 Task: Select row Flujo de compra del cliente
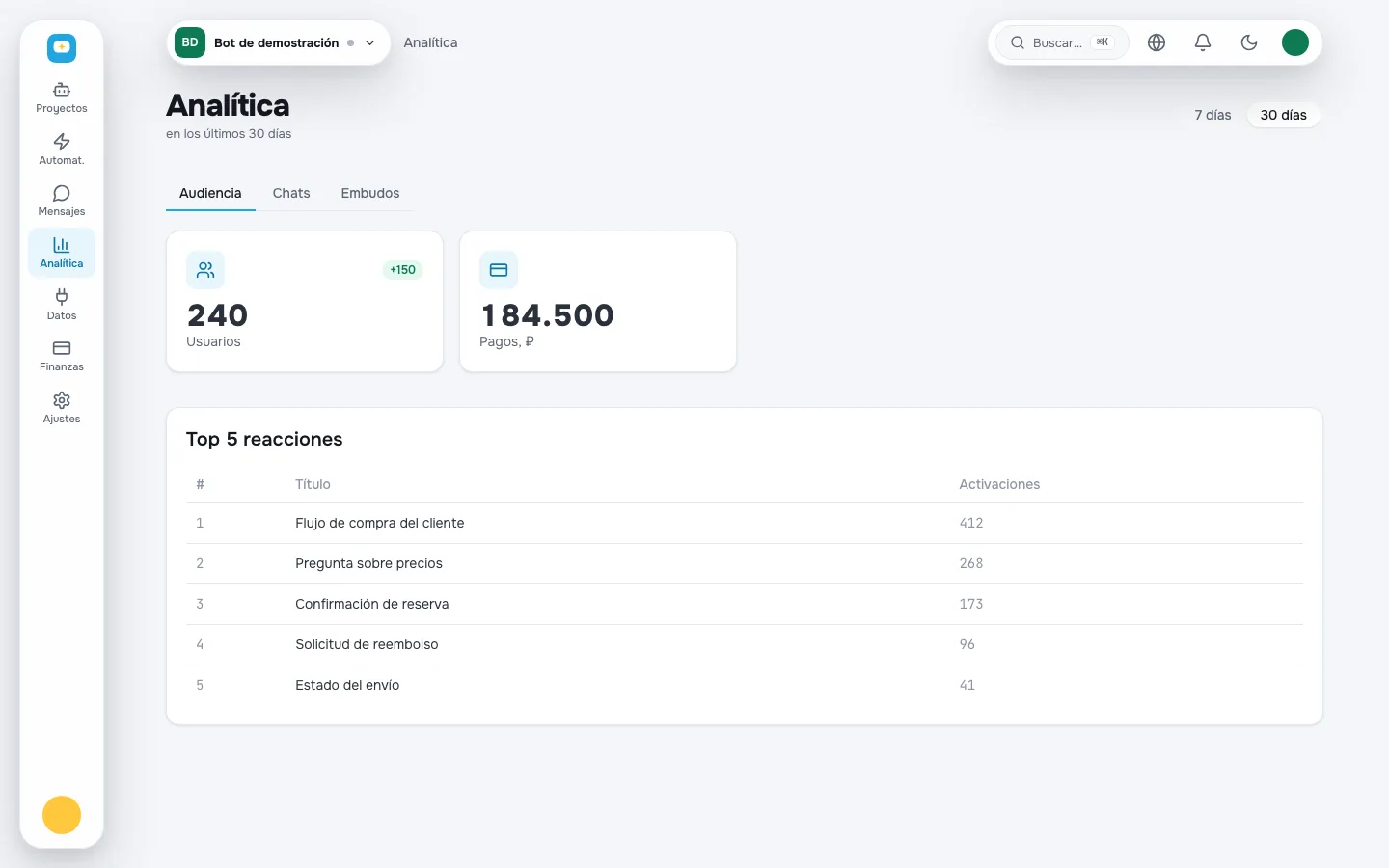click(745, 523)
